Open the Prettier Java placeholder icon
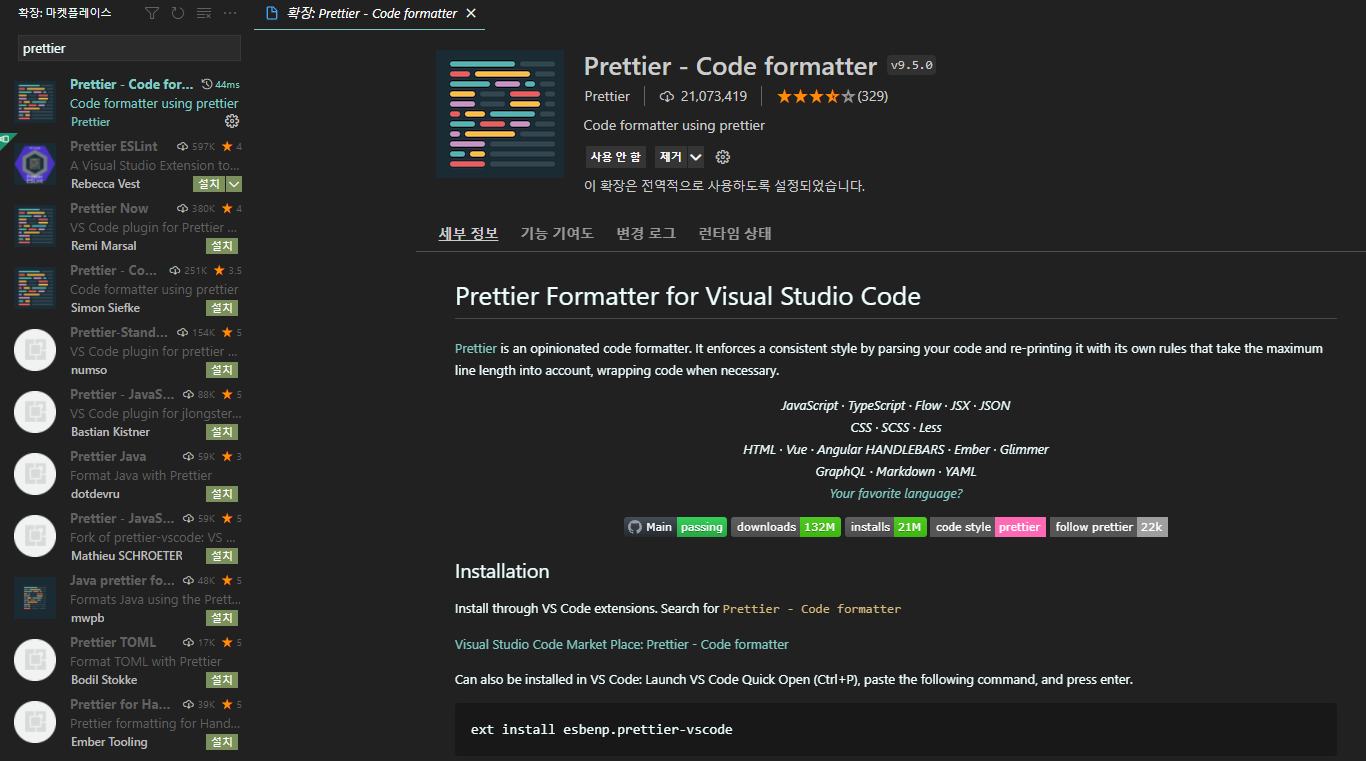 point(35,474)
